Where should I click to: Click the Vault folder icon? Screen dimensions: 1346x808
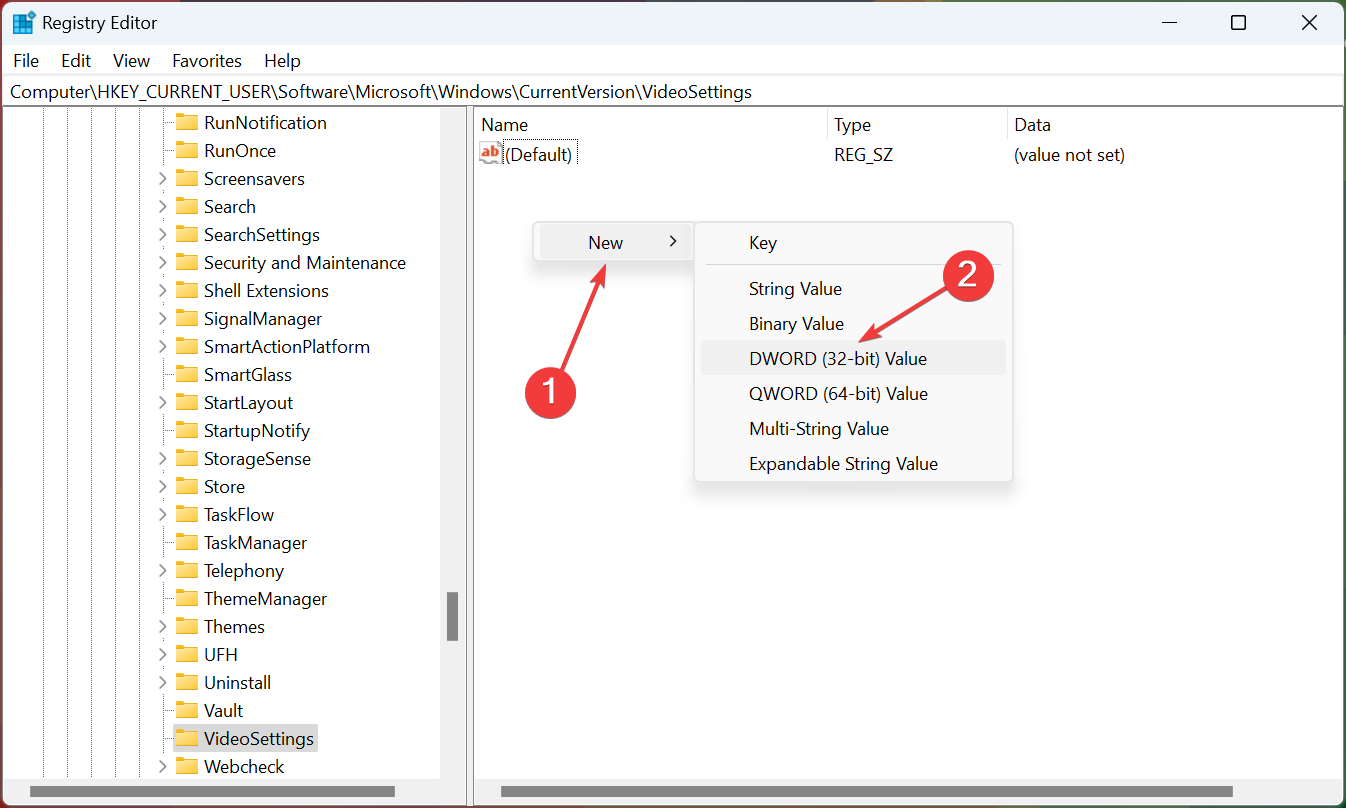pyautogui.click(x=187, y=711)
